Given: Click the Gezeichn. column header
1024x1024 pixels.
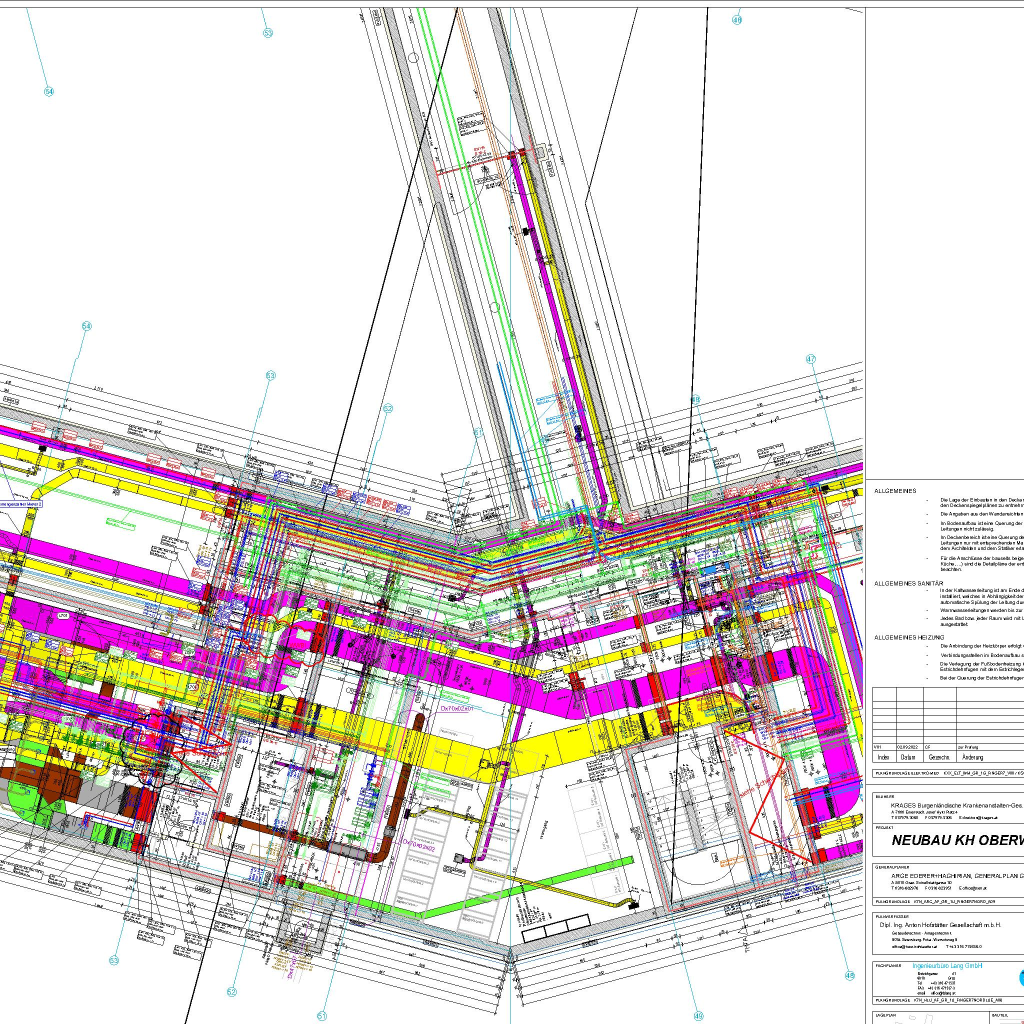Looking at the screenshot, I should [x=935, y=758].
